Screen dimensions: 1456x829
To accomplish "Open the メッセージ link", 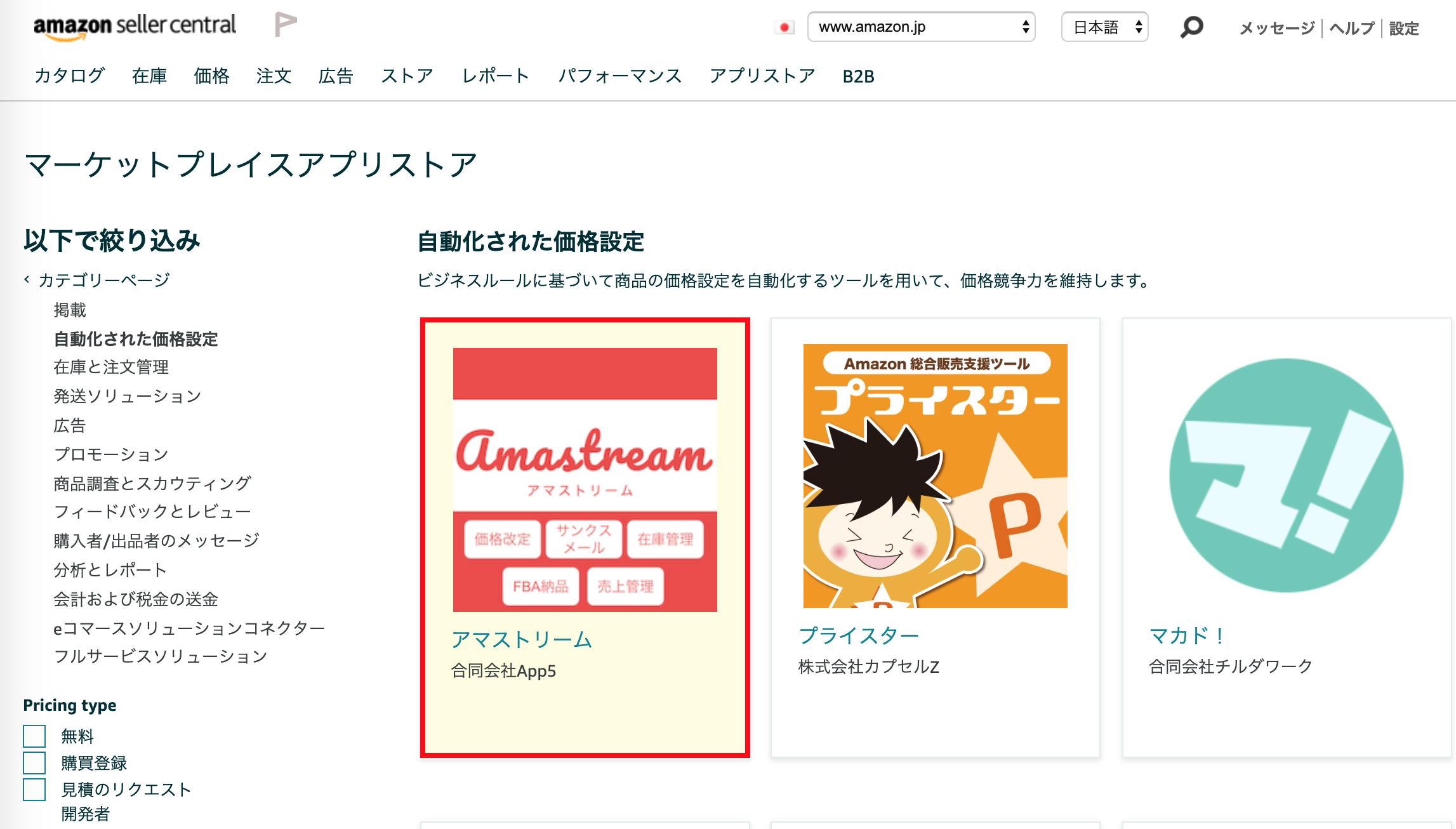I will [x=1277, y=28].
